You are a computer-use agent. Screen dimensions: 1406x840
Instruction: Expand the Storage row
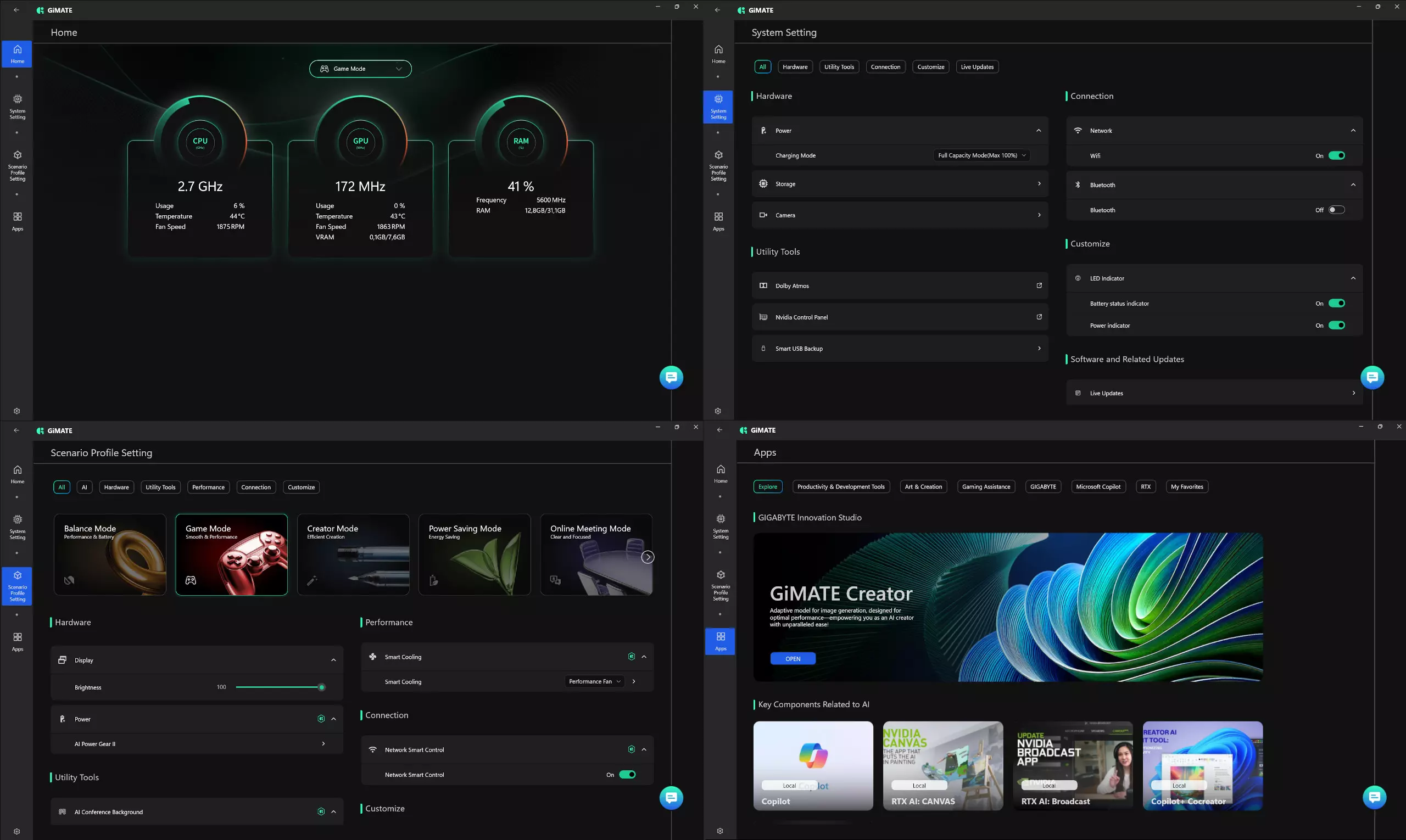click(900, 184)
